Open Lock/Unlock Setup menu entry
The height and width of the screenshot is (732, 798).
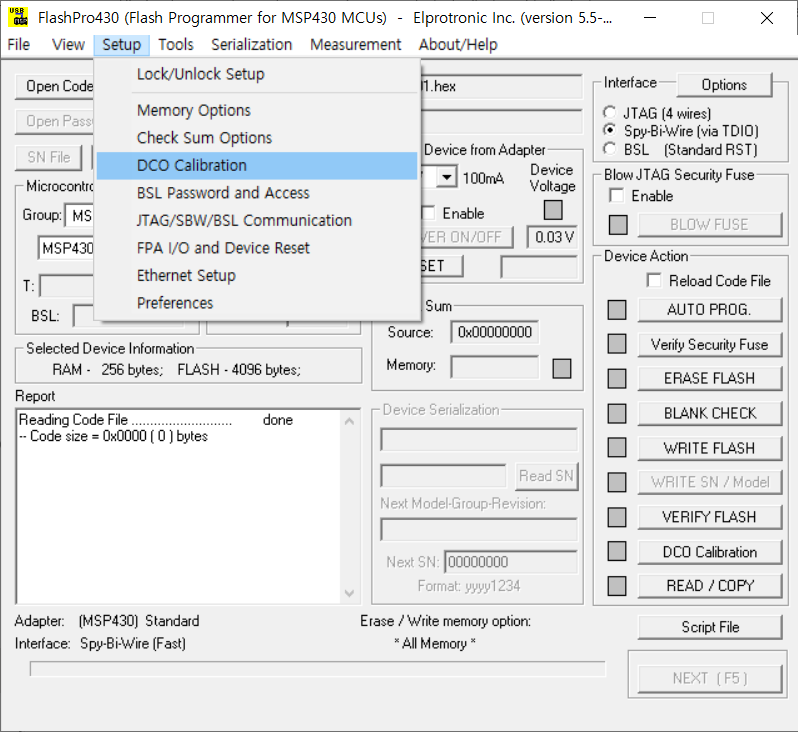[257, 74]
